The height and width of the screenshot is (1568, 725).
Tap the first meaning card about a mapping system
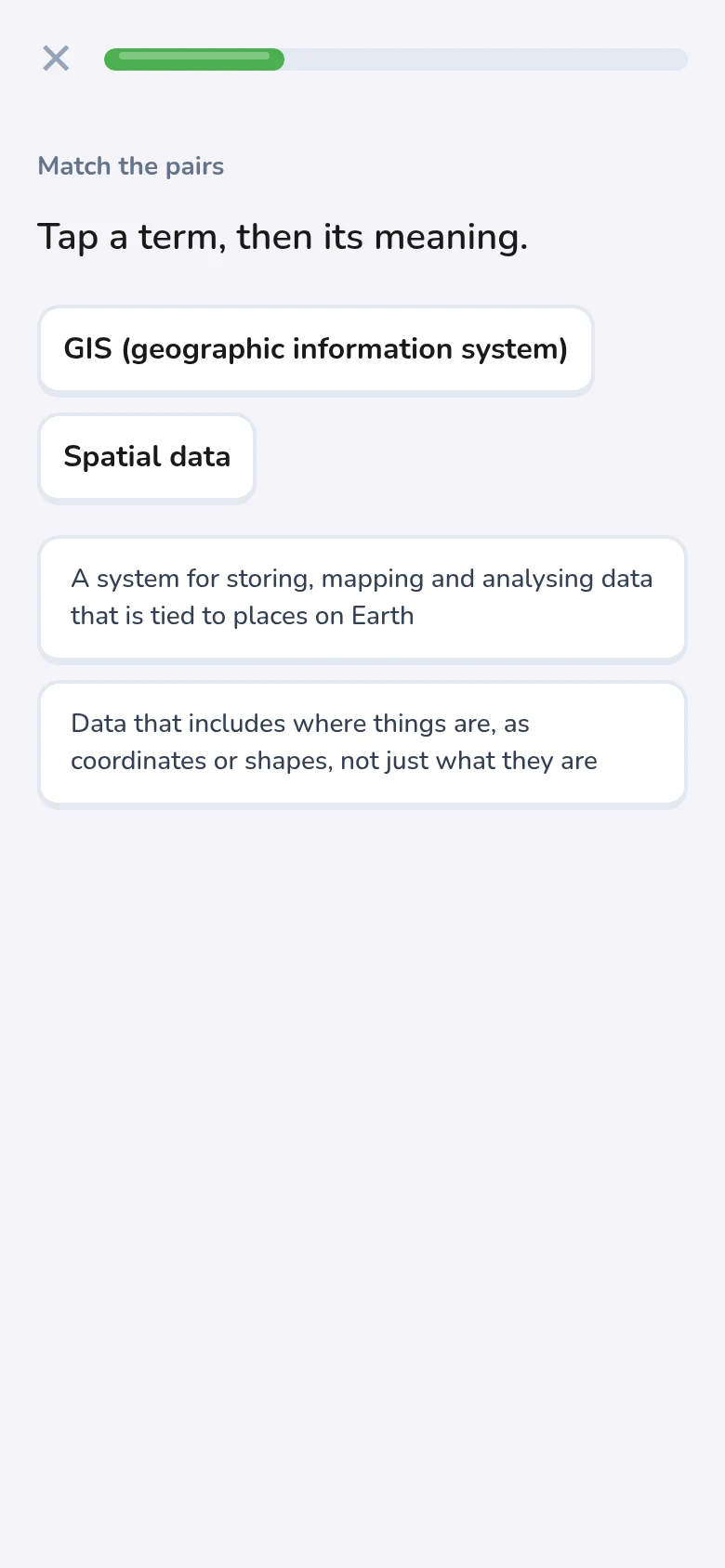pyautogui.click(x=362, y=599)
